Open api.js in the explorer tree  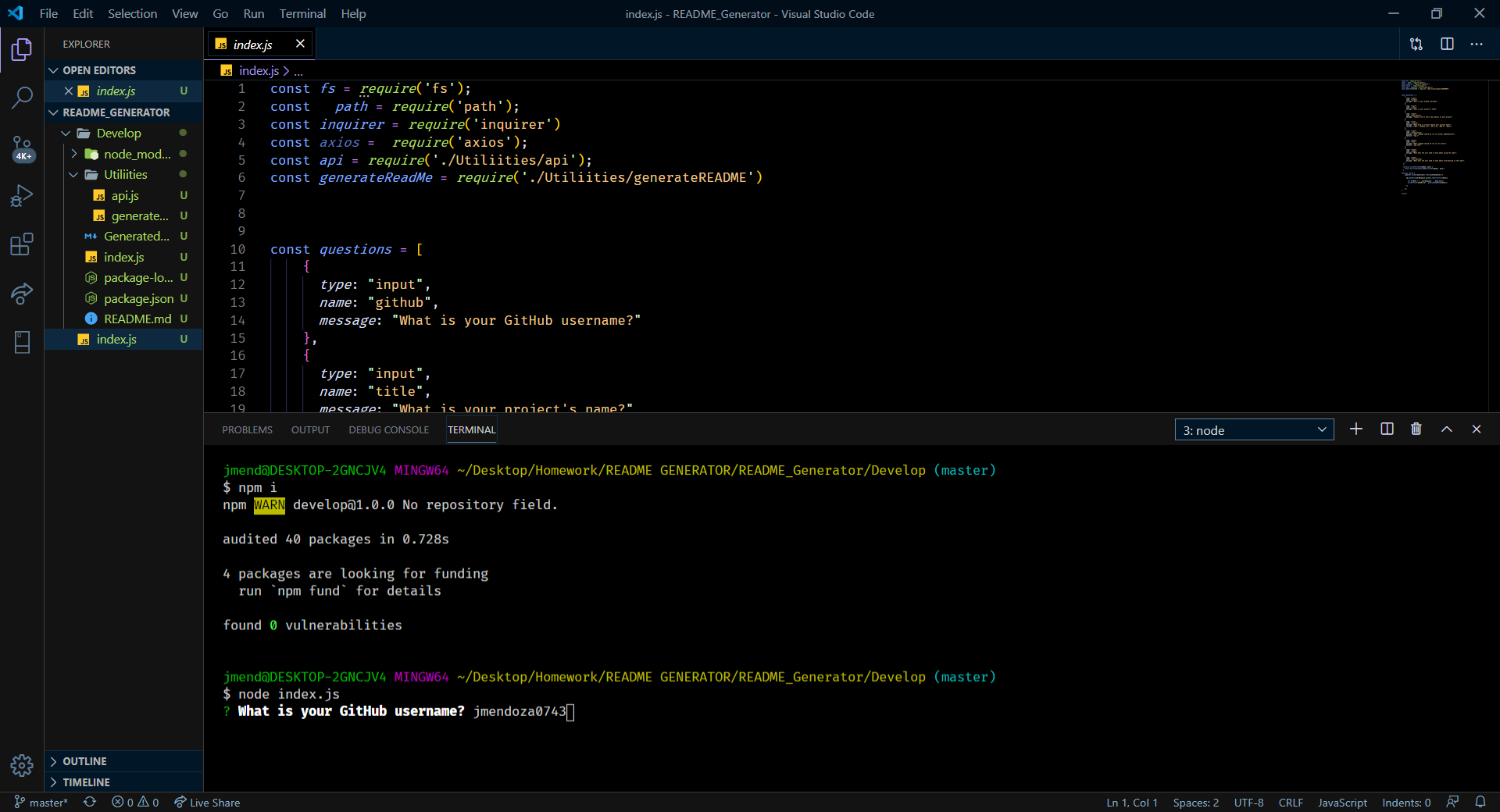click(x=124, y=195)
